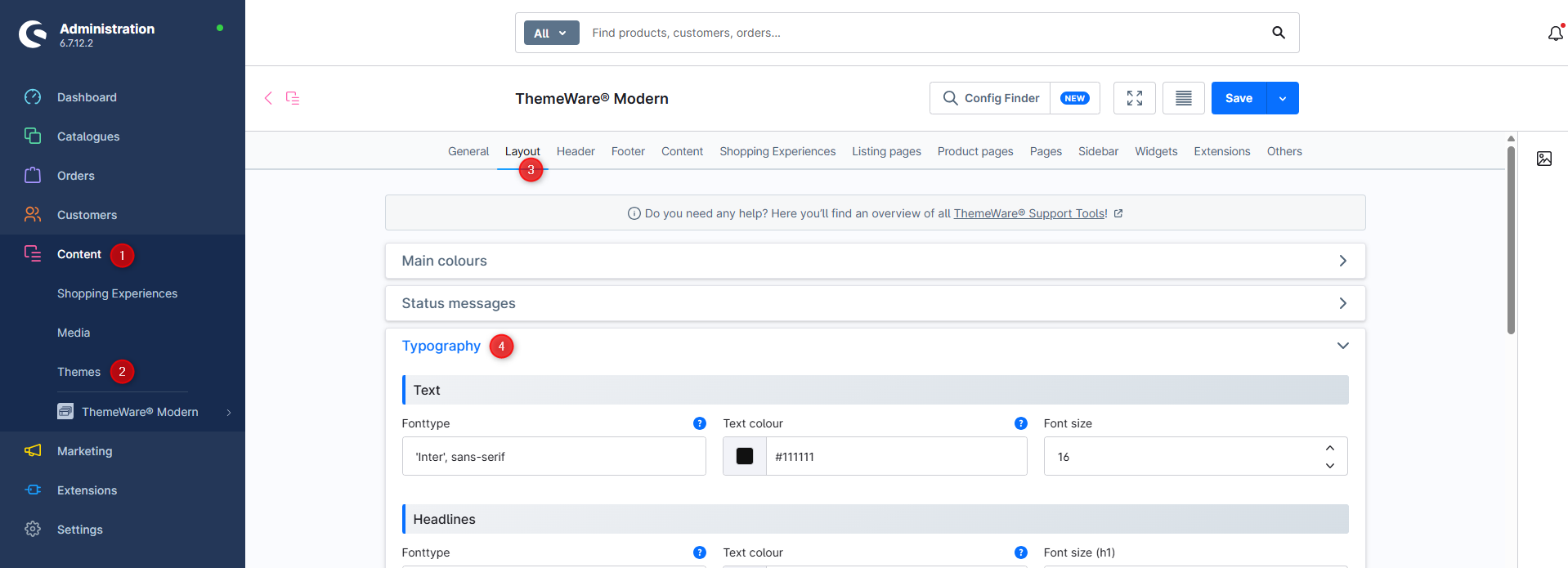Show help for Text Fonttype field

tap(700, 423)
